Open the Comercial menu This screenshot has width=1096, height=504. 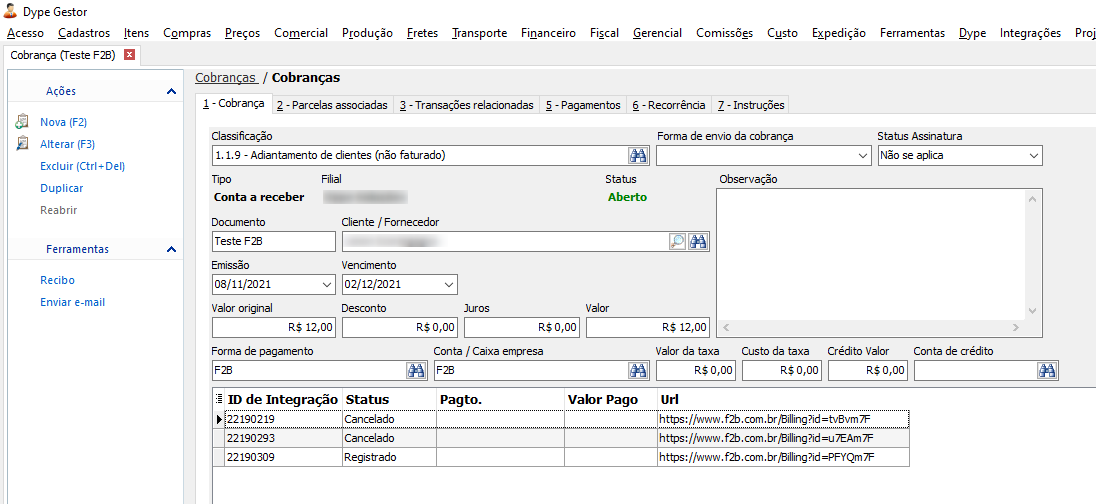click(x=301, y=33)
